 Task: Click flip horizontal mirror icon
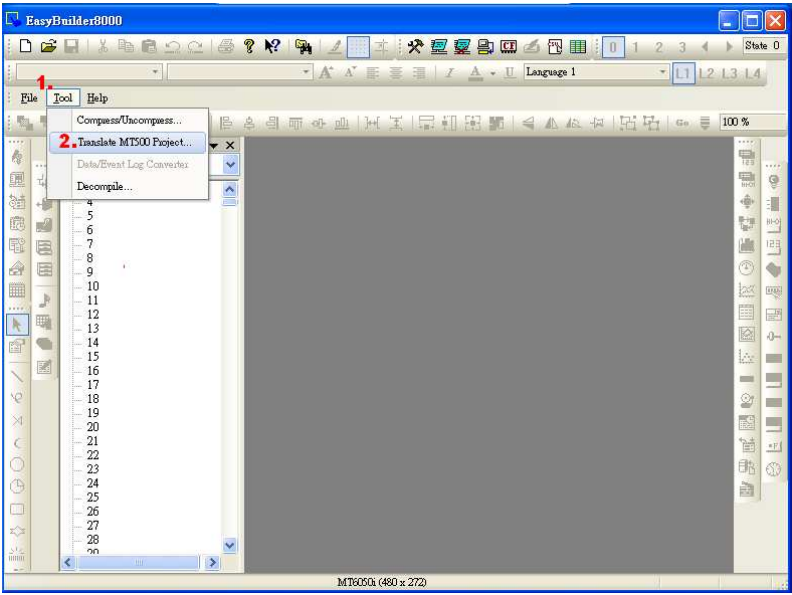click(x=551, y=123)
